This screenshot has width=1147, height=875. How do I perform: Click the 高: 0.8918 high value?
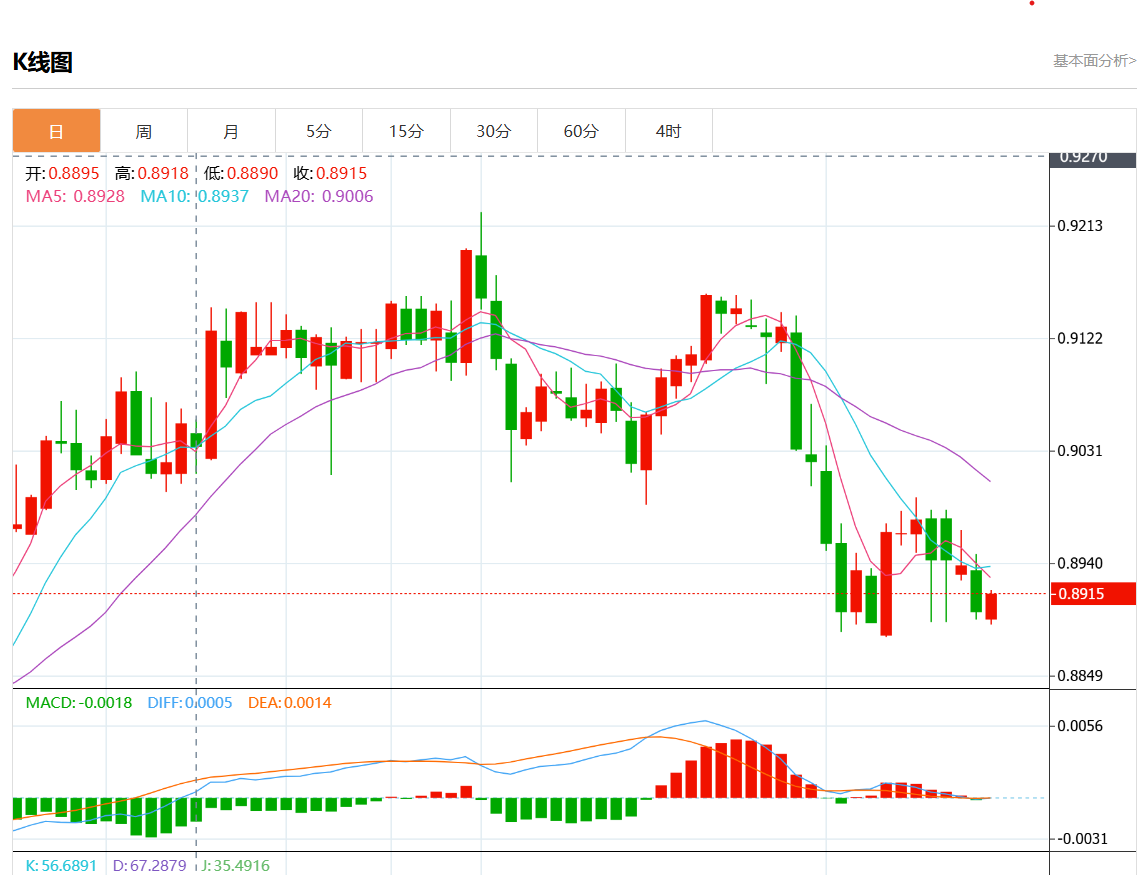pos(152,173)
